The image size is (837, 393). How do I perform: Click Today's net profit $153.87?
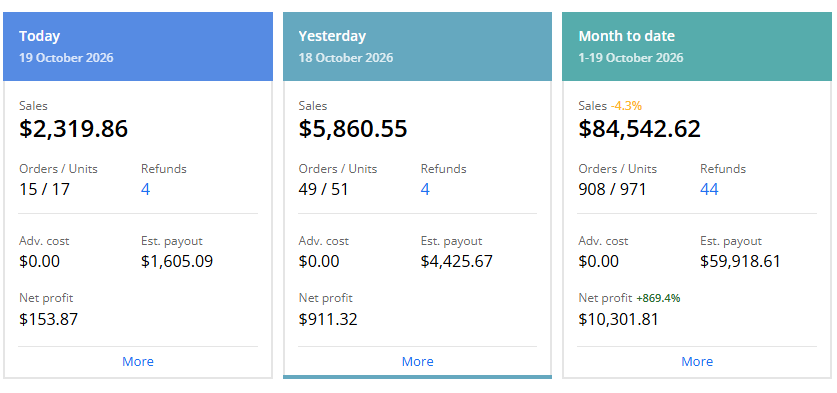pyautogui.click(x=49, y=319)
